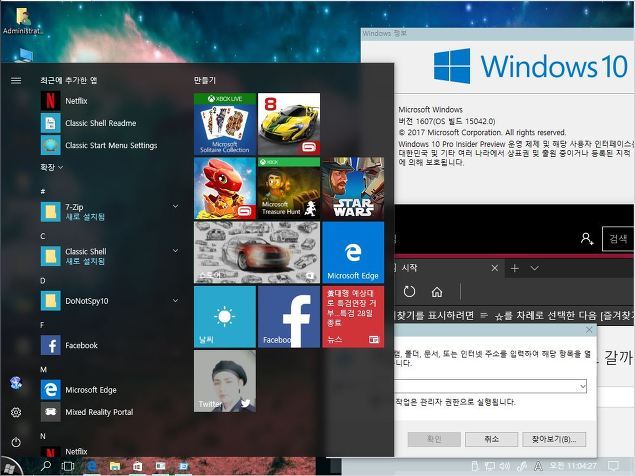Open the Power options in Start menu
Viewport: 635px width, 476px height.
tap(16, 442)
